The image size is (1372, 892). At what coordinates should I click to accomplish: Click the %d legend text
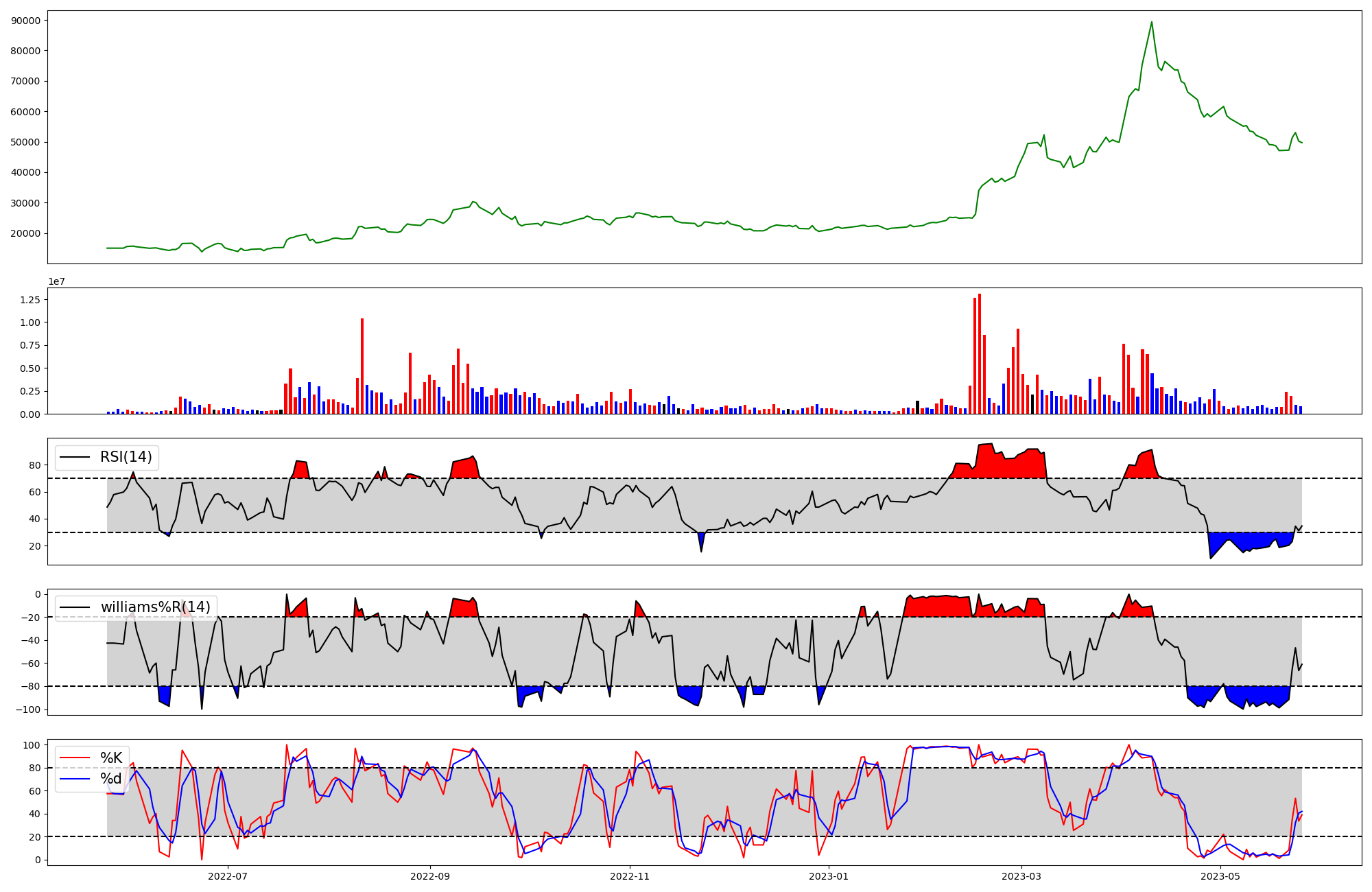[x=111, y=779]
